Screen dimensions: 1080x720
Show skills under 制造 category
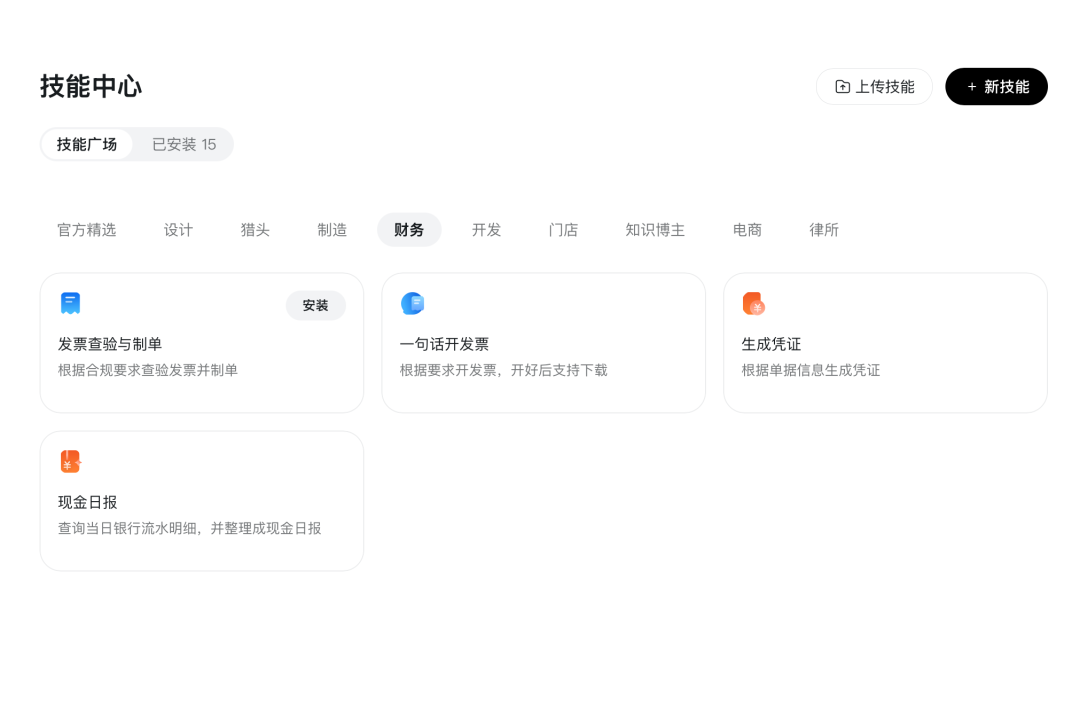[x=332, y=230]
